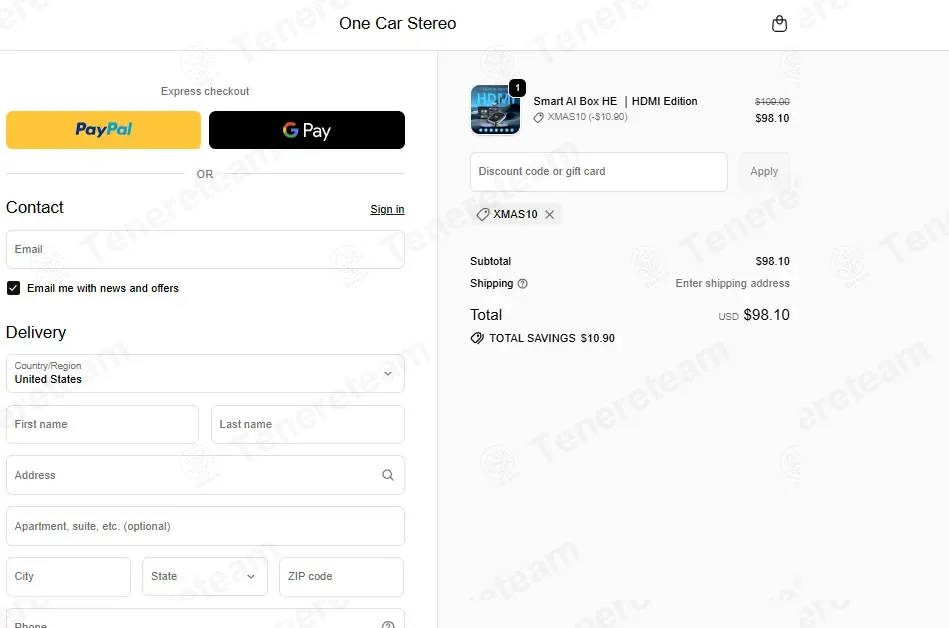The height and width of the screenshot is (628, 949).
Task: Open the Country/Region dropdown
Action: pos(205,373)
